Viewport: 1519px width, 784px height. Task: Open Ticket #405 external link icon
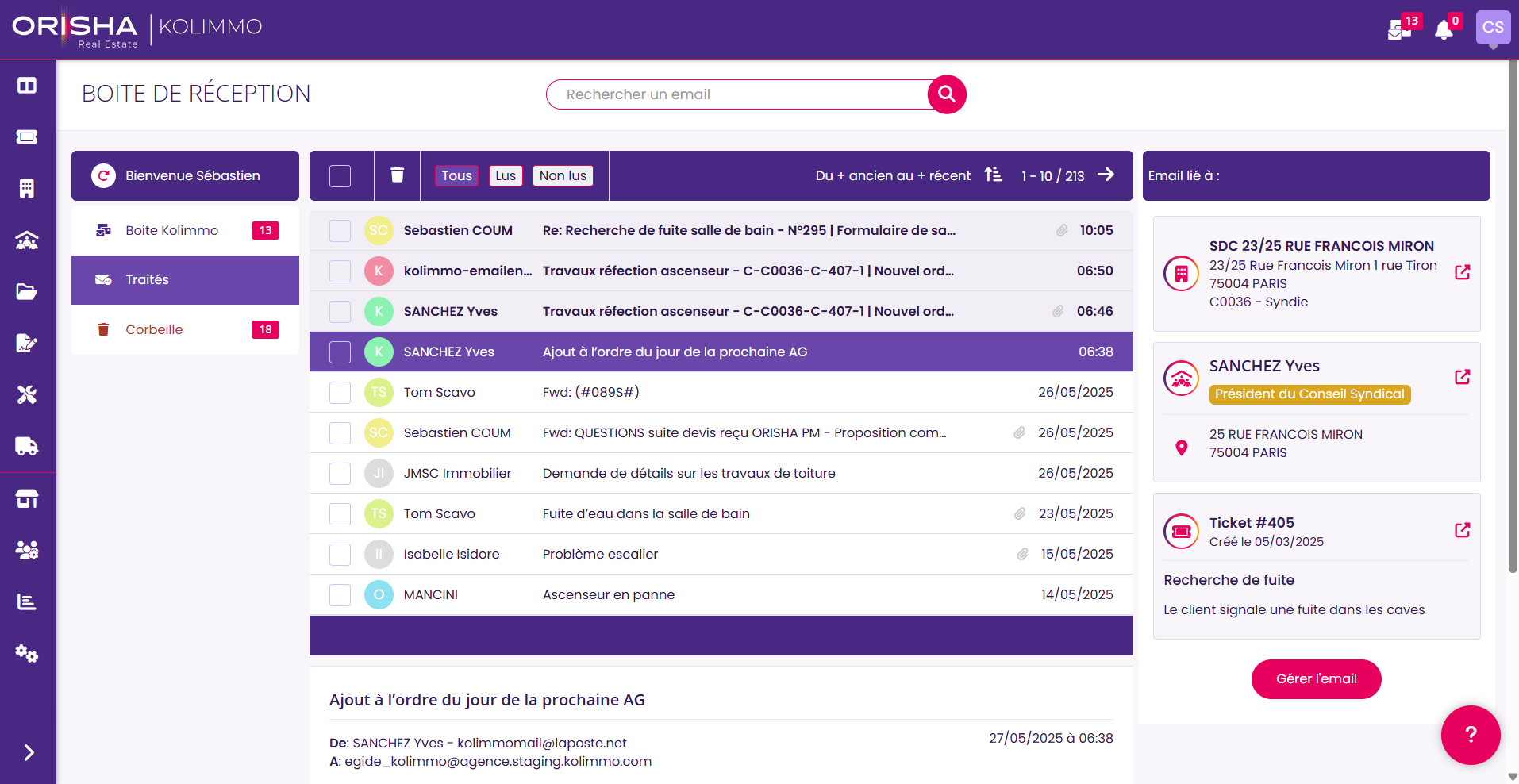pos(1463,530)
